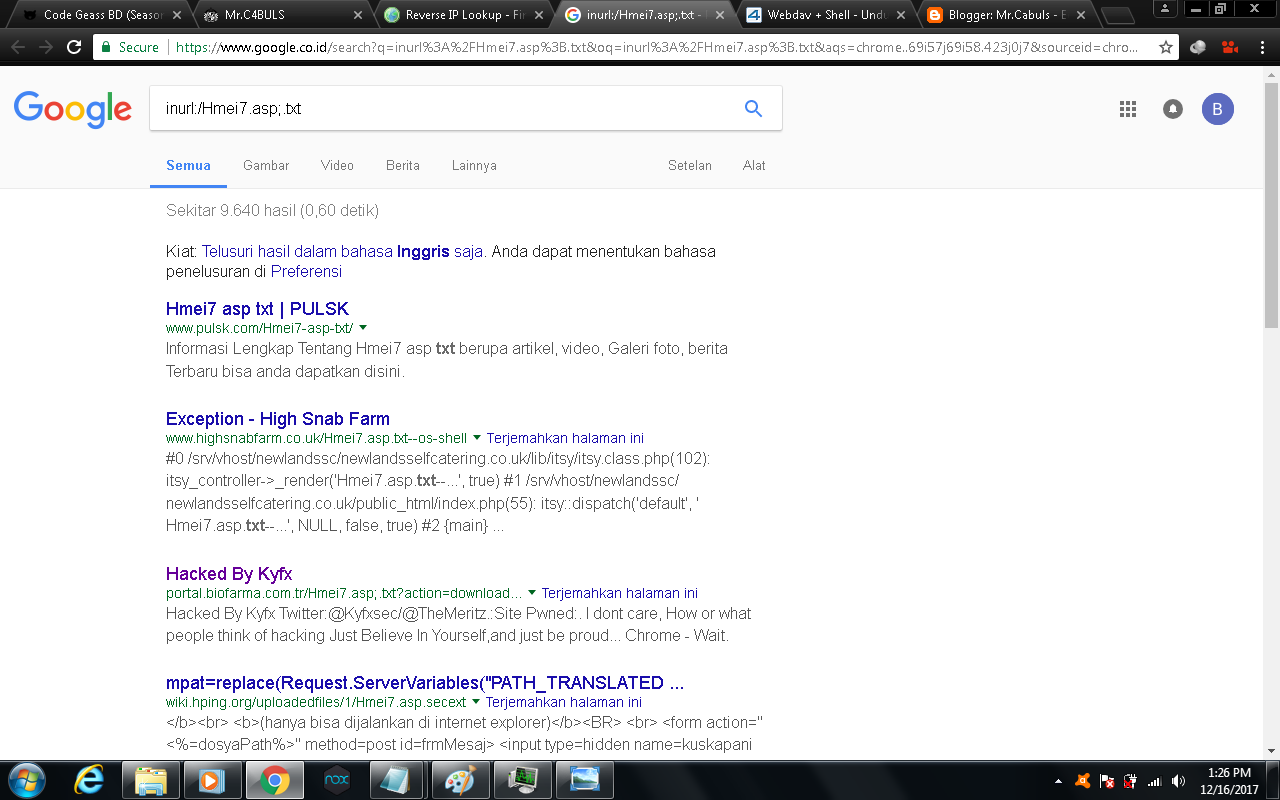Screen dimensions: 1280x800
Task: Open the Windows Start menu
Action: tap(26, 780)
